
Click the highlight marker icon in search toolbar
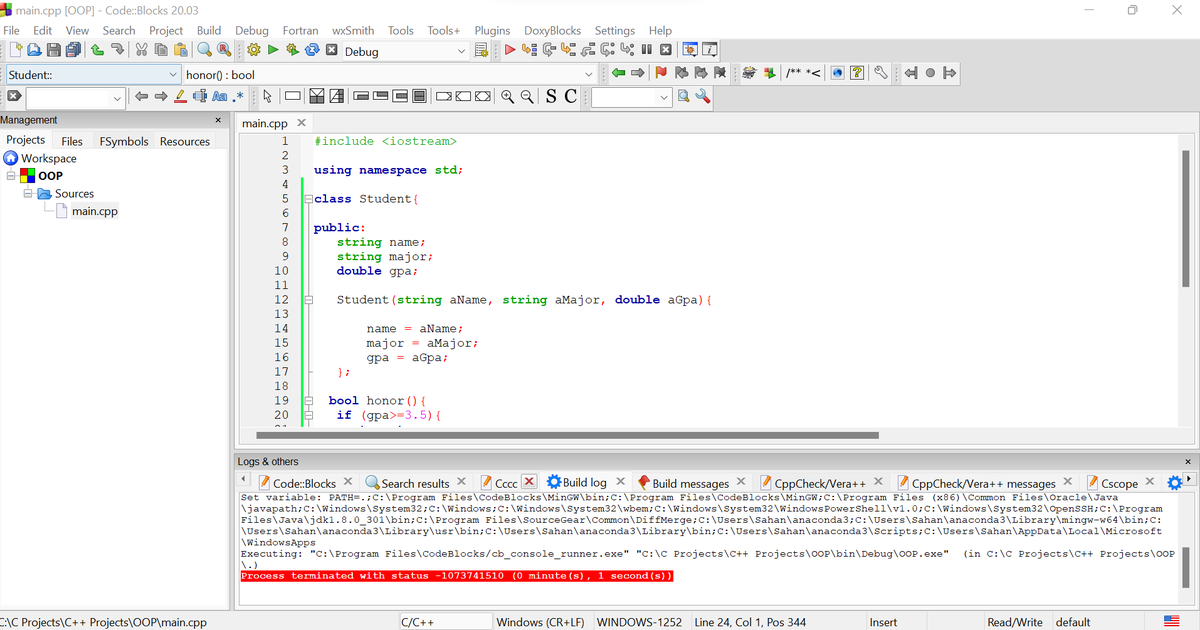pos(180,97)
